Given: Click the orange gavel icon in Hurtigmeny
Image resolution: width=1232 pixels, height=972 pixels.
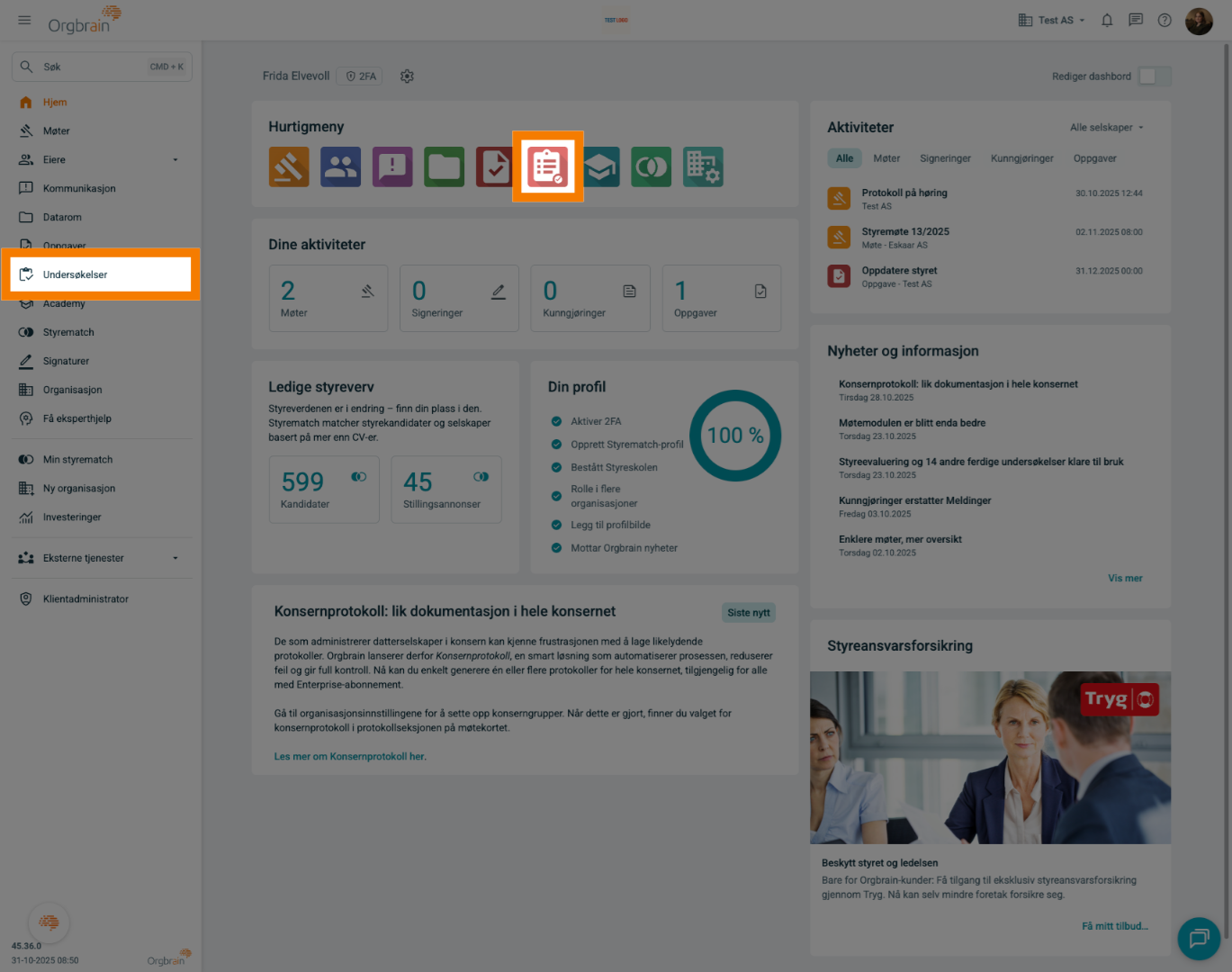Looking at the screenshot, I should (289, 166).
